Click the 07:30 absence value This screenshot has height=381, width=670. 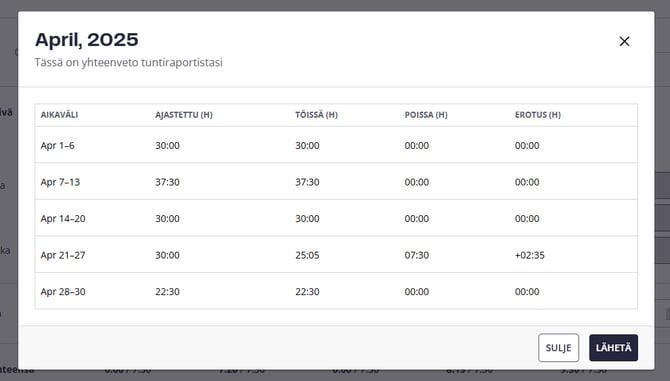[417, 255]
